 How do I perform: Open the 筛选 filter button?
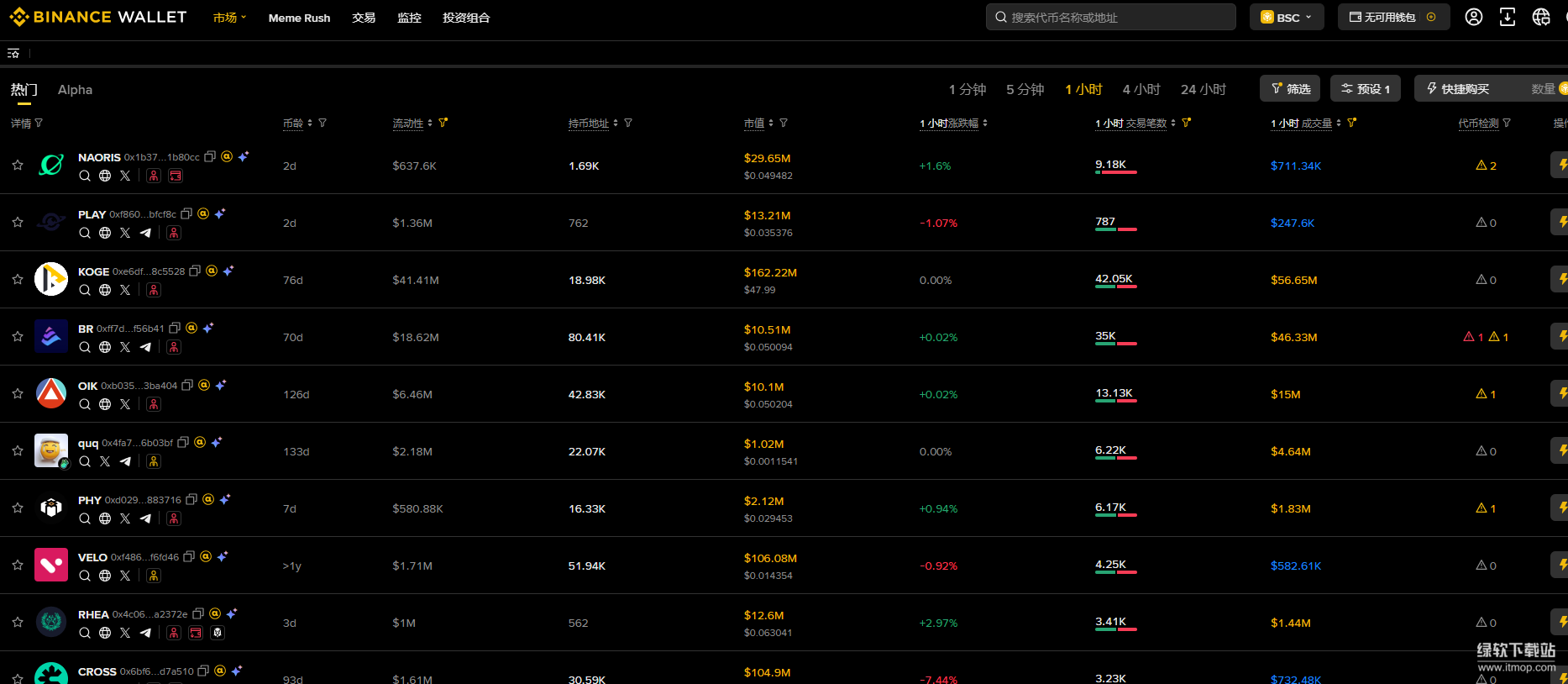point(1290,88)
